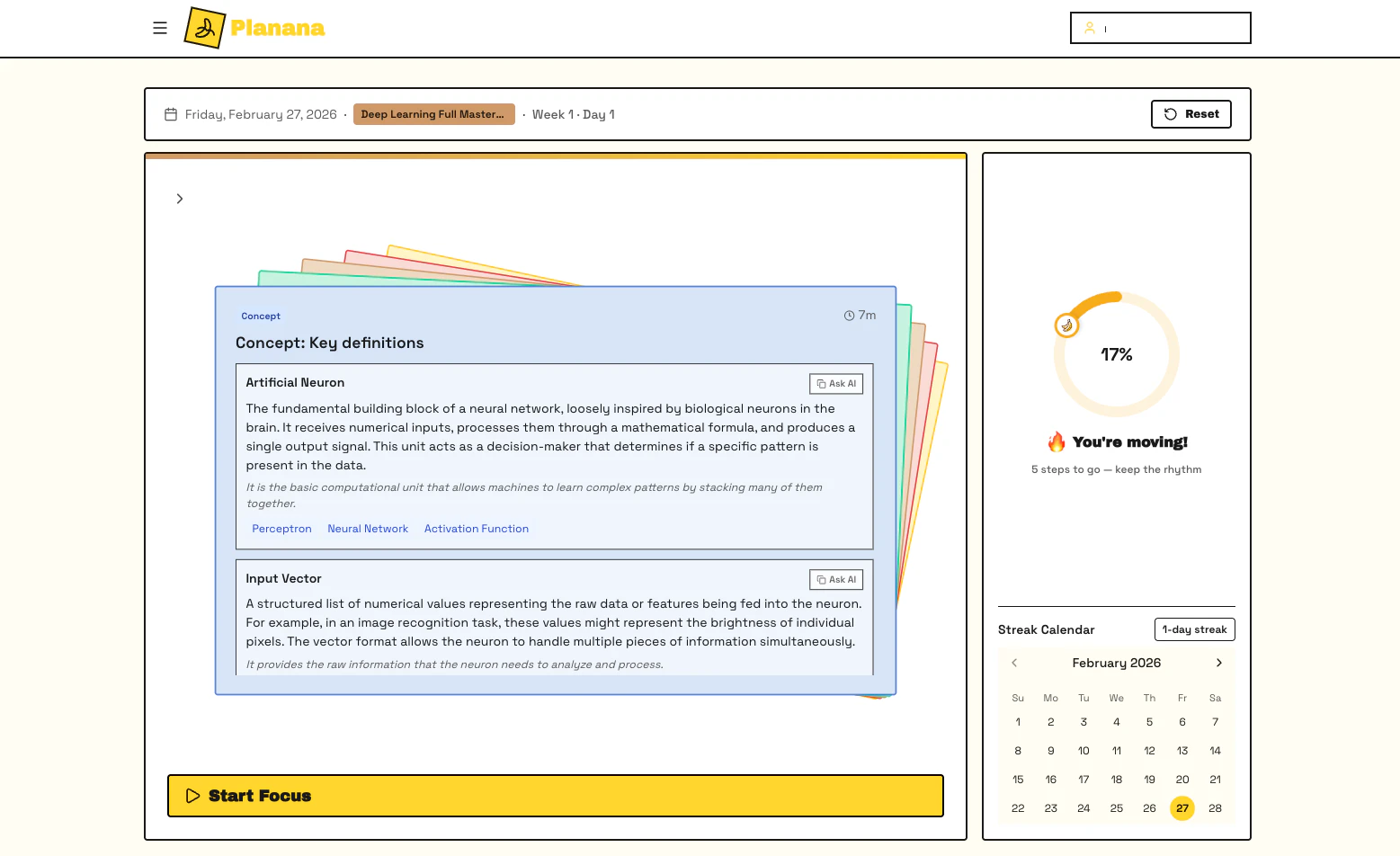Image resolution: width=1400 pixels, height=856 pixels.
Task: Click the Concept tag label
Action: 261,317
